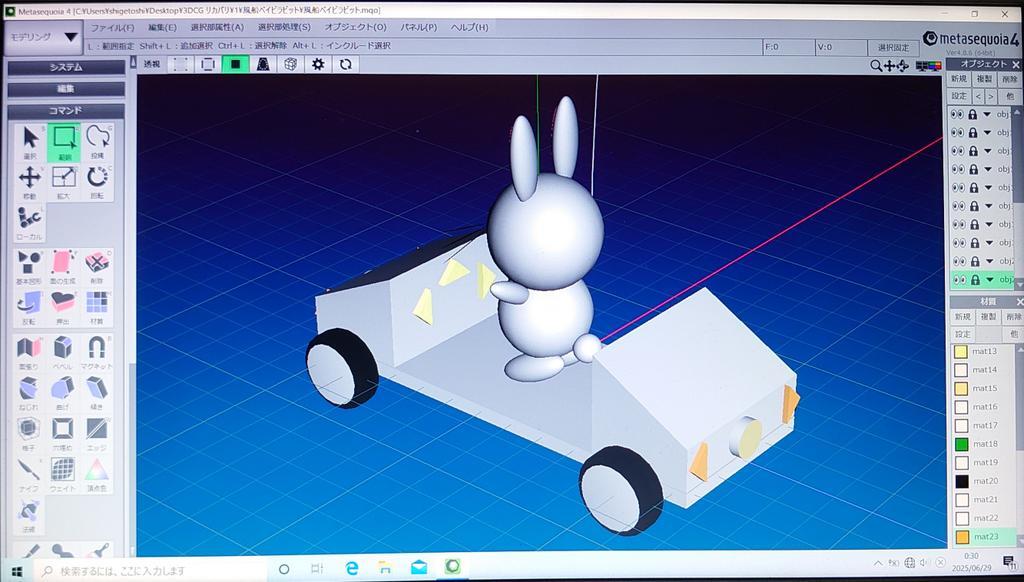Choose the ベベル bevel tool

(x=63, y=353)
